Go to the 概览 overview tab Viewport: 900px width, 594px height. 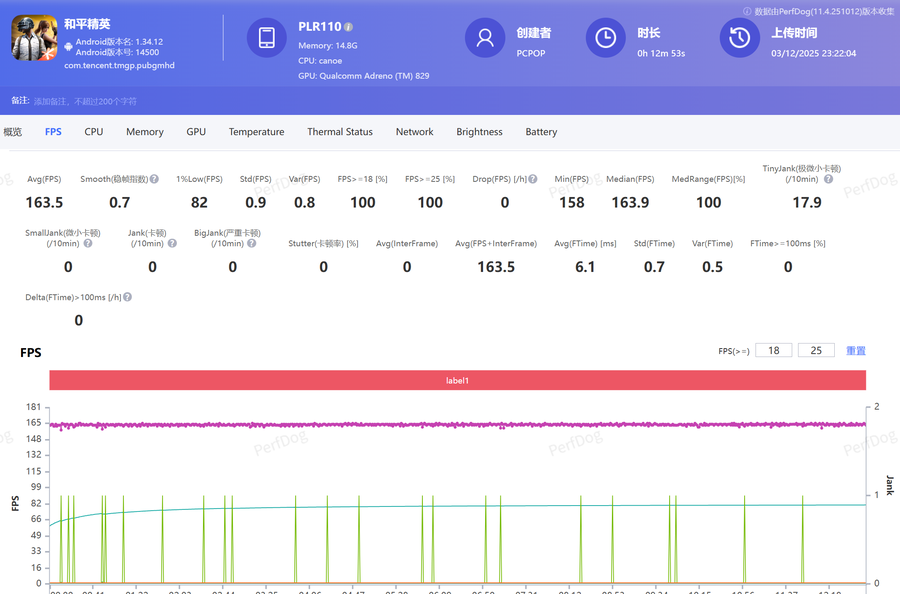pos(13,132)
